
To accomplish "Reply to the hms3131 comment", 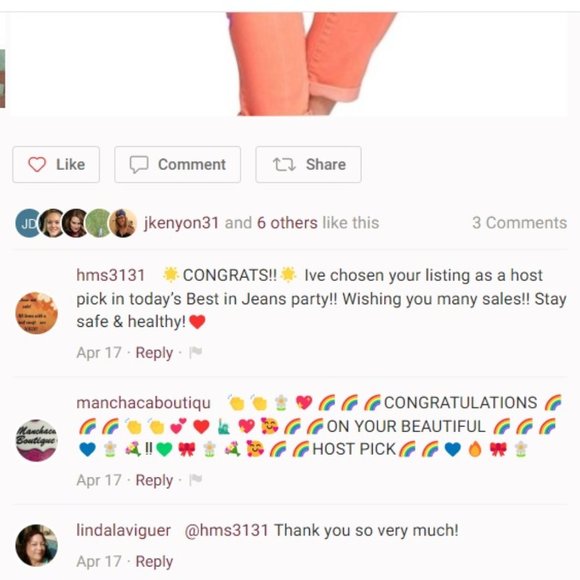I will click(154, 353).
